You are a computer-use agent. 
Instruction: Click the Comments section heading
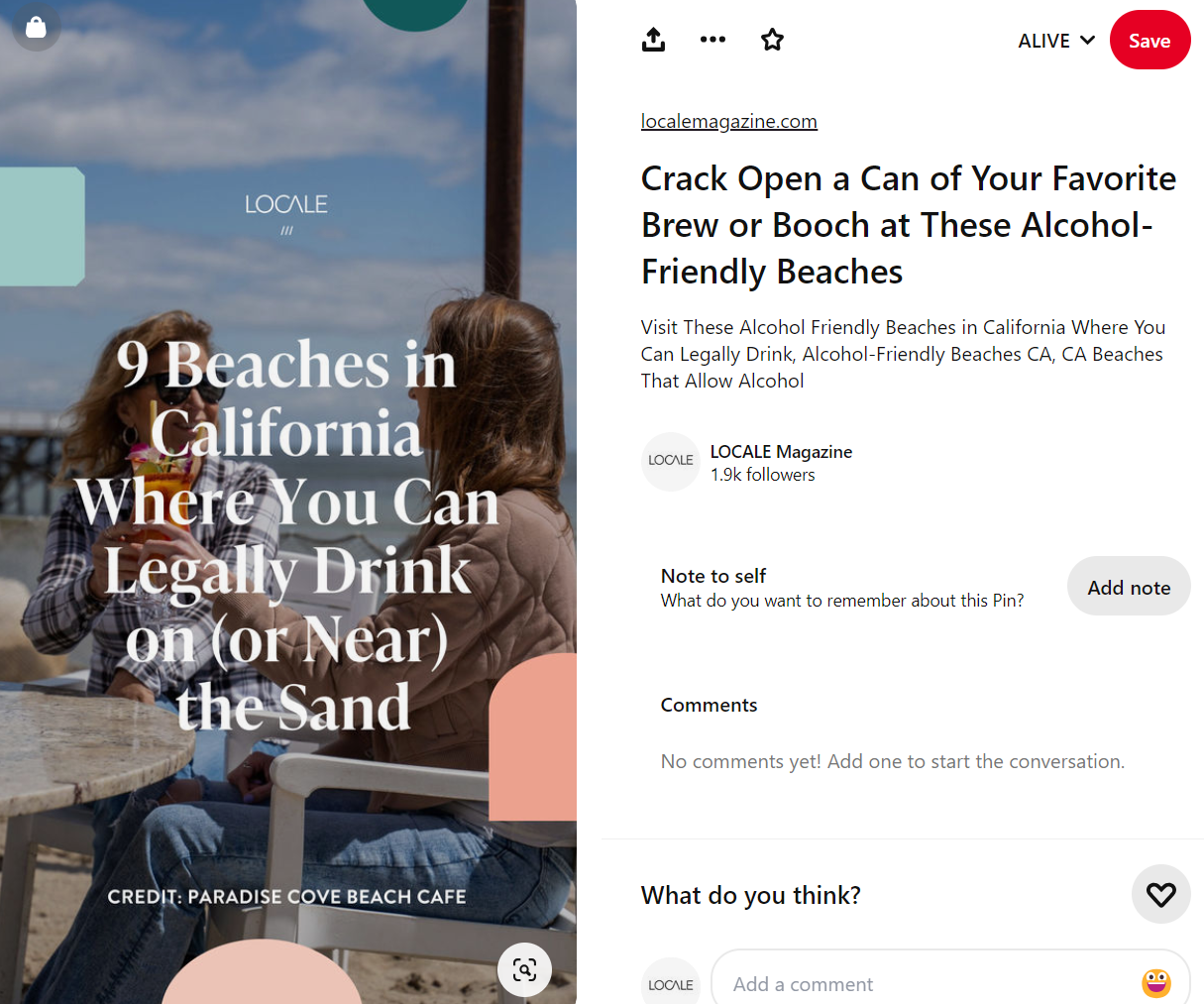coord(709,705)
